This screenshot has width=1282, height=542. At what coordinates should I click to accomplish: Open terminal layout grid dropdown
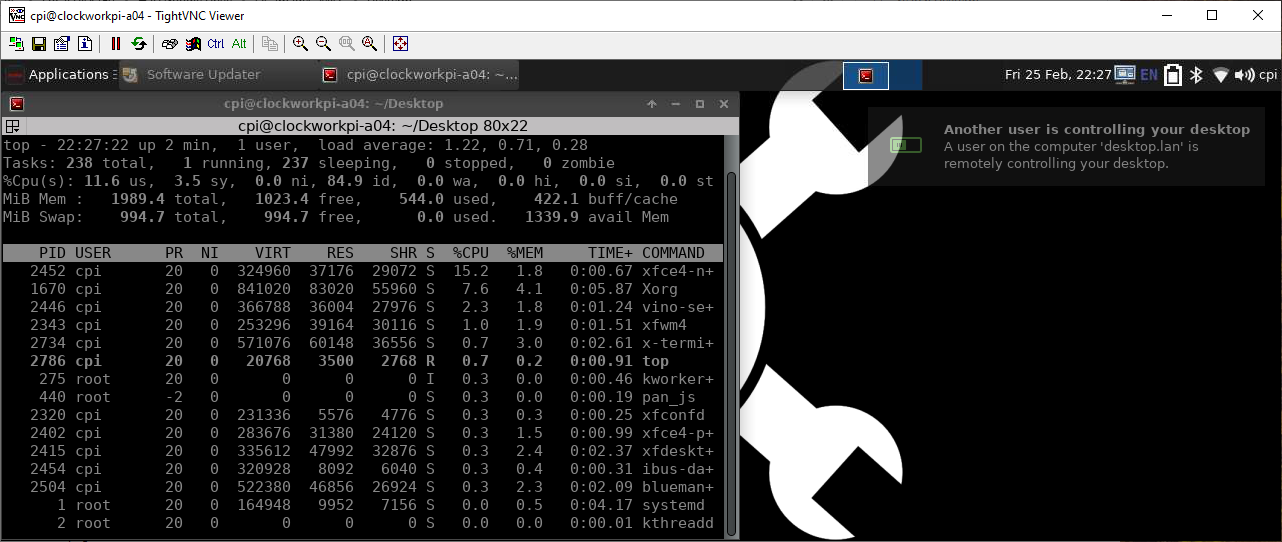click(13, 126)
